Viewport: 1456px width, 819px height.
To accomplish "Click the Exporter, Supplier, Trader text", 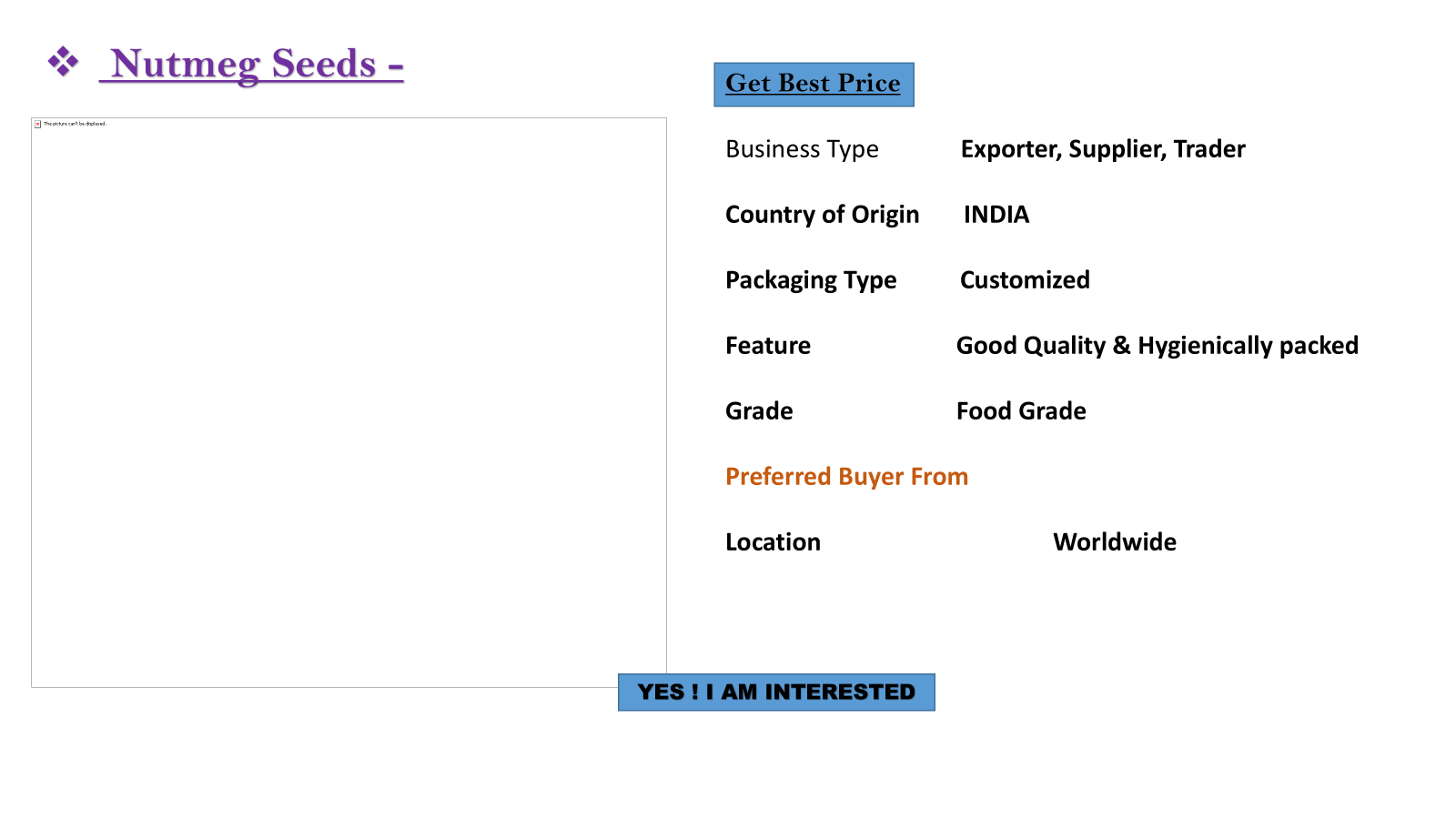I will point(1103,149).
